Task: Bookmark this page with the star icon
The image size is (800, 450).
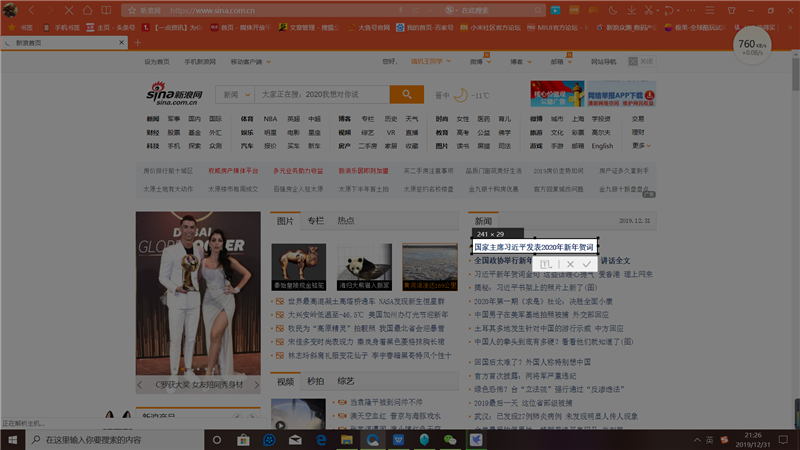Action: pos(132,10)
